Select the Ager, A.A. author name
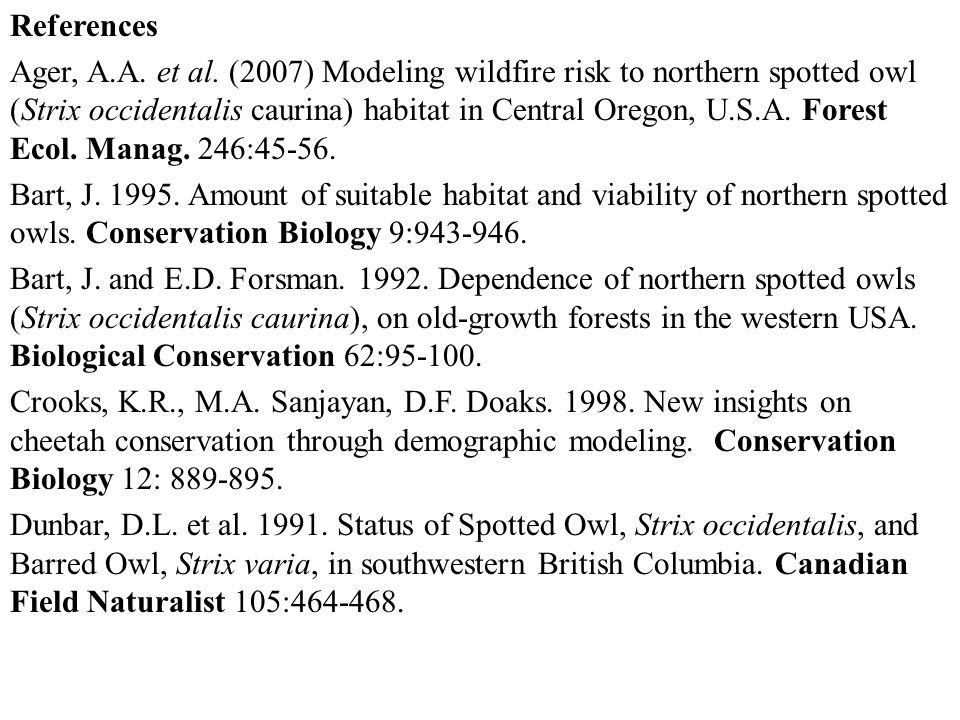 (x=78, y=73)
